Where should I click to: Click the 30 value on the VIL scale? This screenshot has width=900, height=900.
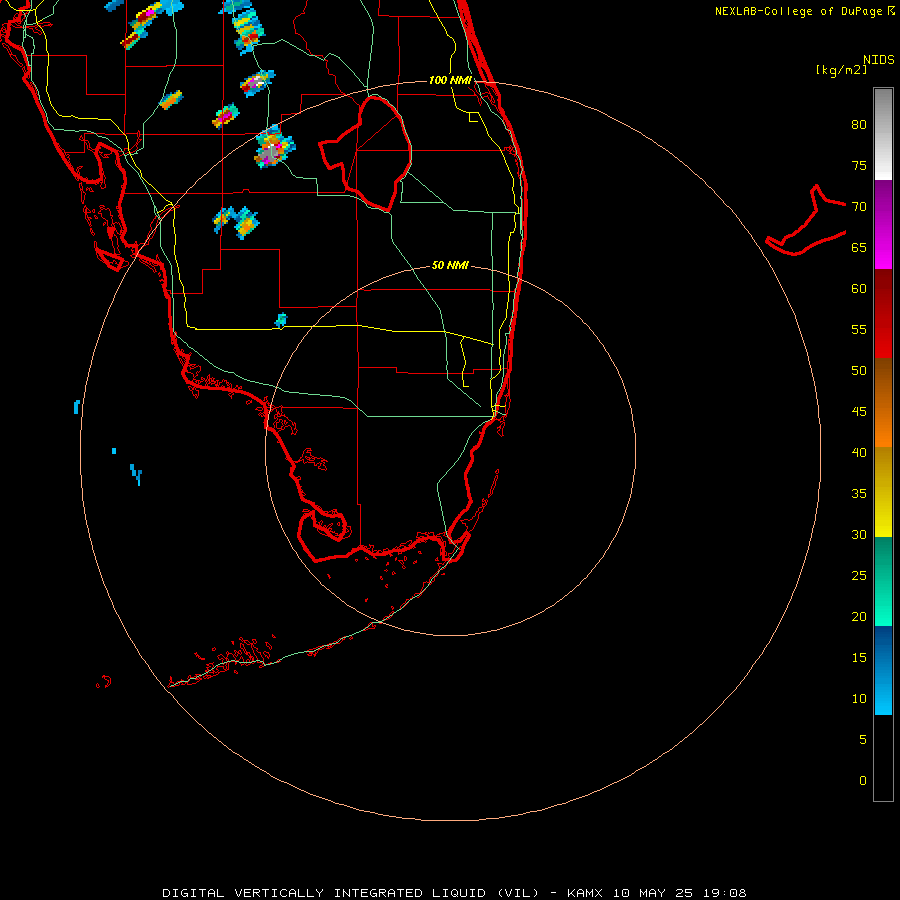click(859, 534)
